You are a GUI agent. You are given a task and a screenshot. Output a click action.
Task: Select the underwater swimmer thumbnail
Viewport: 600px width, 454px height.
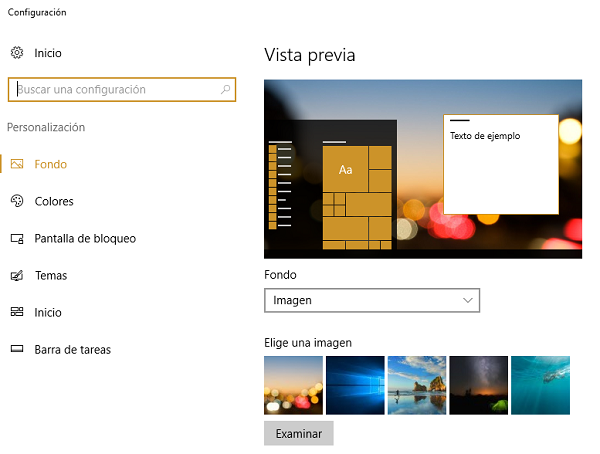[x=540, y=385]
